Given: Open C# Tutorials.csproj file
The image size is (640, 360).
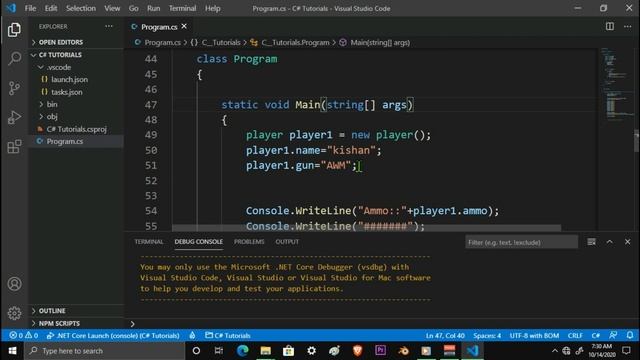Looking at the screenshot, I should click(76, 129).
